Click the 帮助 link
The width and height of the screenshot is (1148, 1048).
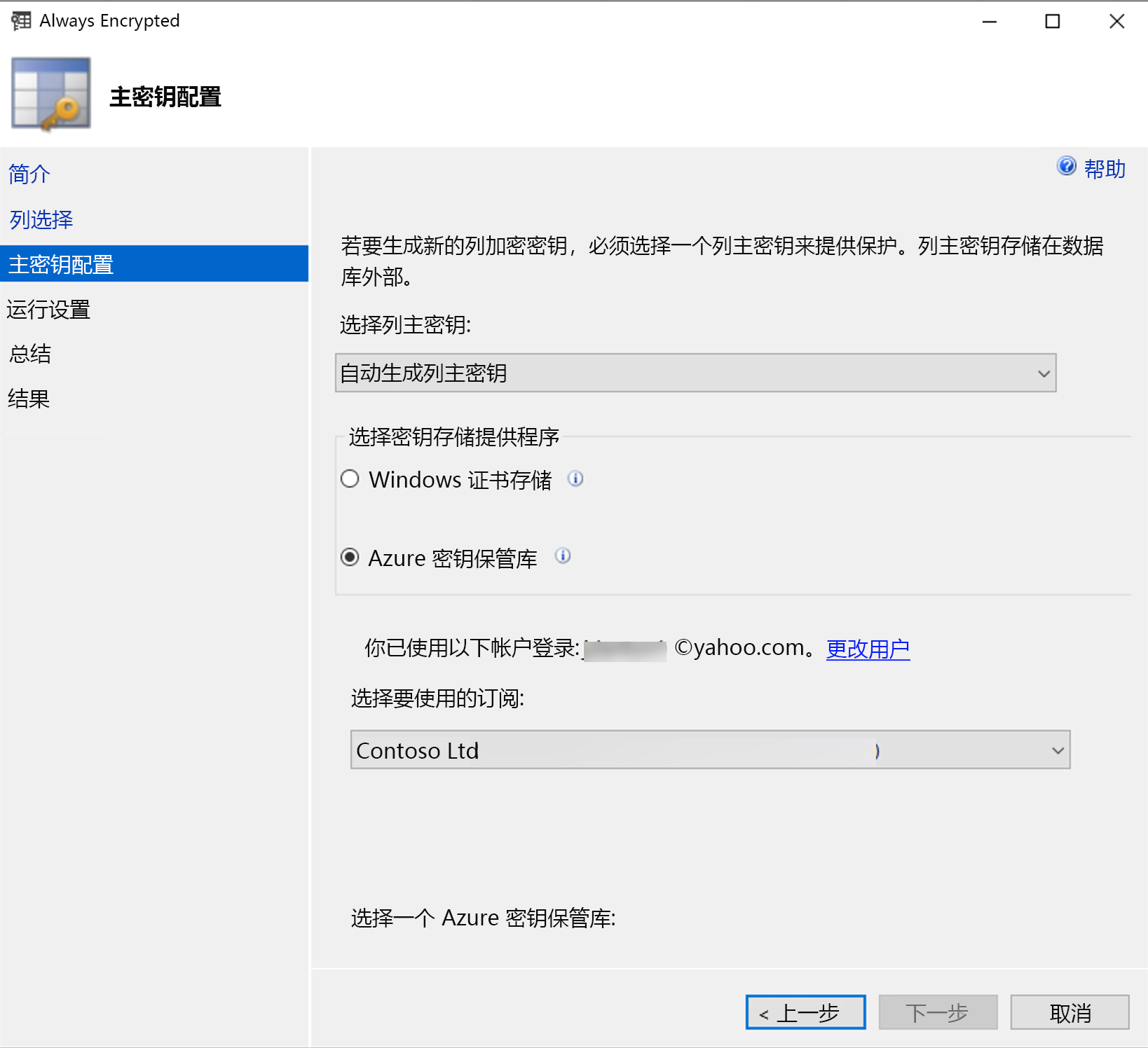click(x=1106, y=168)
